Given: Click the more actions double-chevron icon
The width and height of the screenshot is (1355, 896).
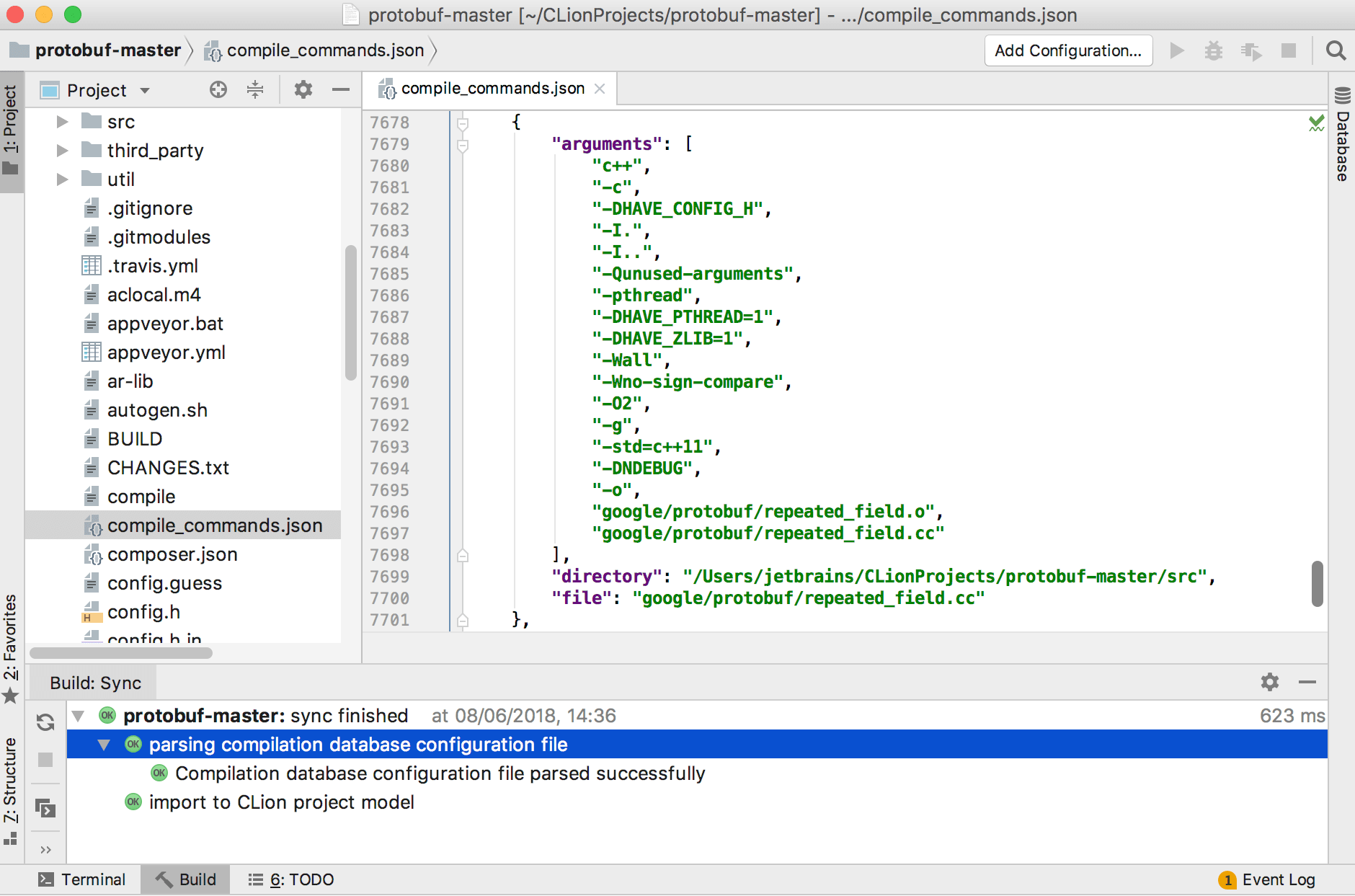Looking at the screenshot, I should (45, 850).
